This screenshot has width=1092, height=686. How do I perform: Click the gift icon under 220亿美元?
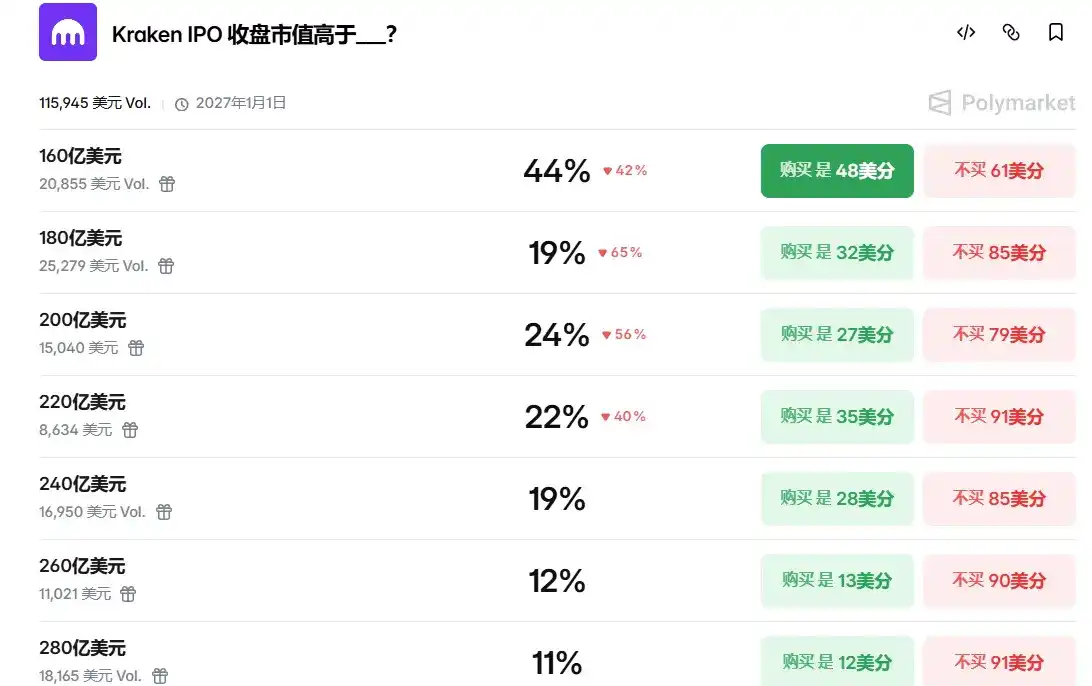pos(130,430)
